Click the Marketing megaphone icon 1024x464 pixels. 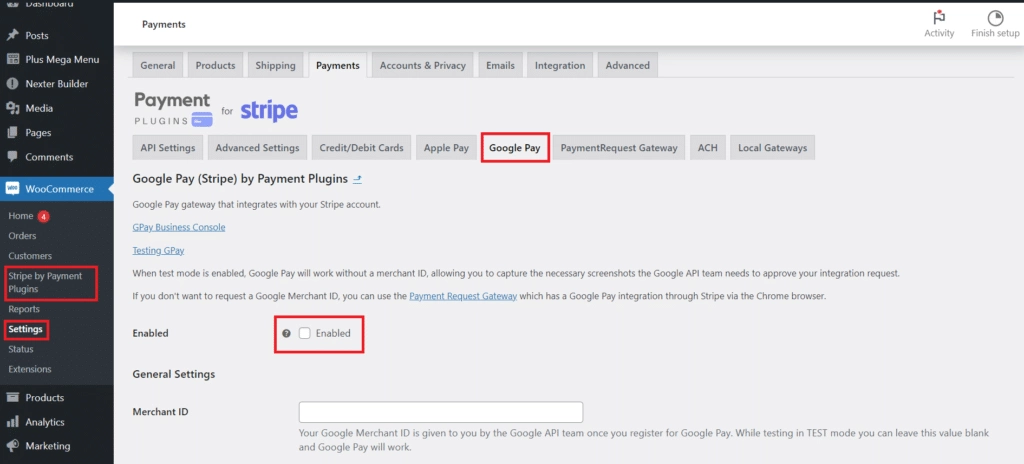tap(12, 446)
